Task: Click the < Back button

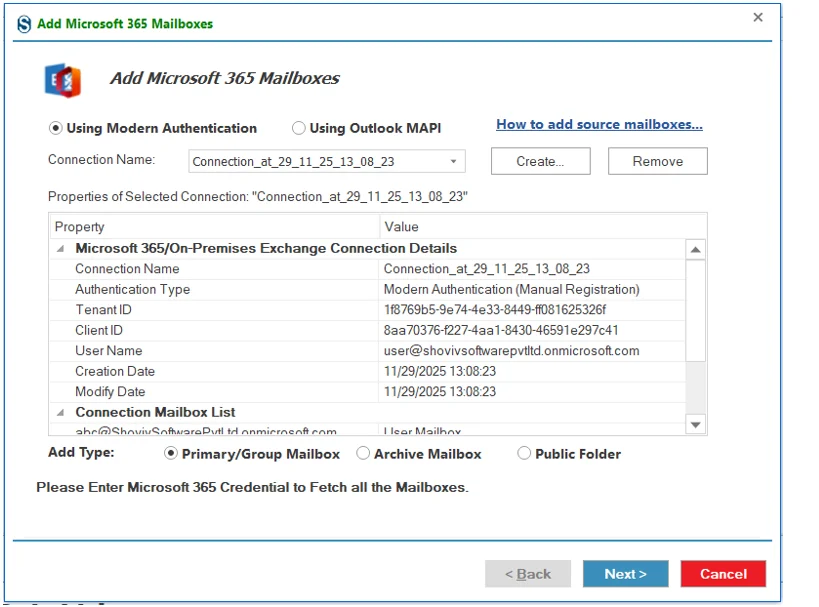Action: [528, 574]
